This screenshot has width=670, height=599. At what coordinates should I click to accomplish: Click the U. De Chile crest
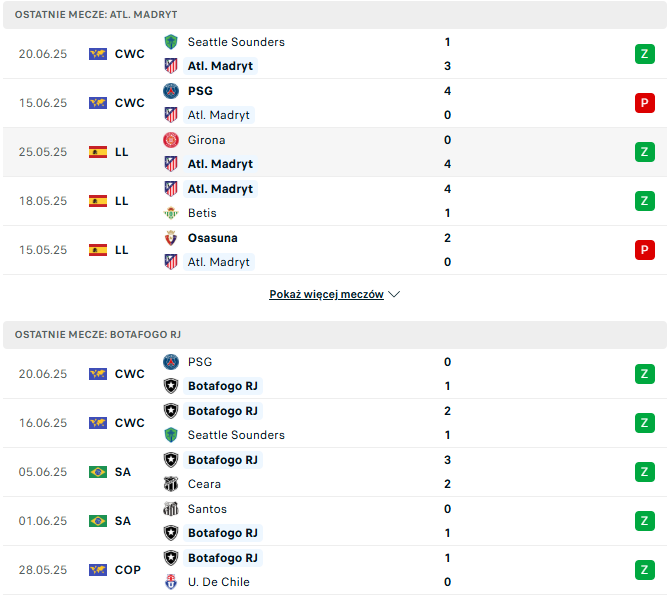tap(171, 582)
